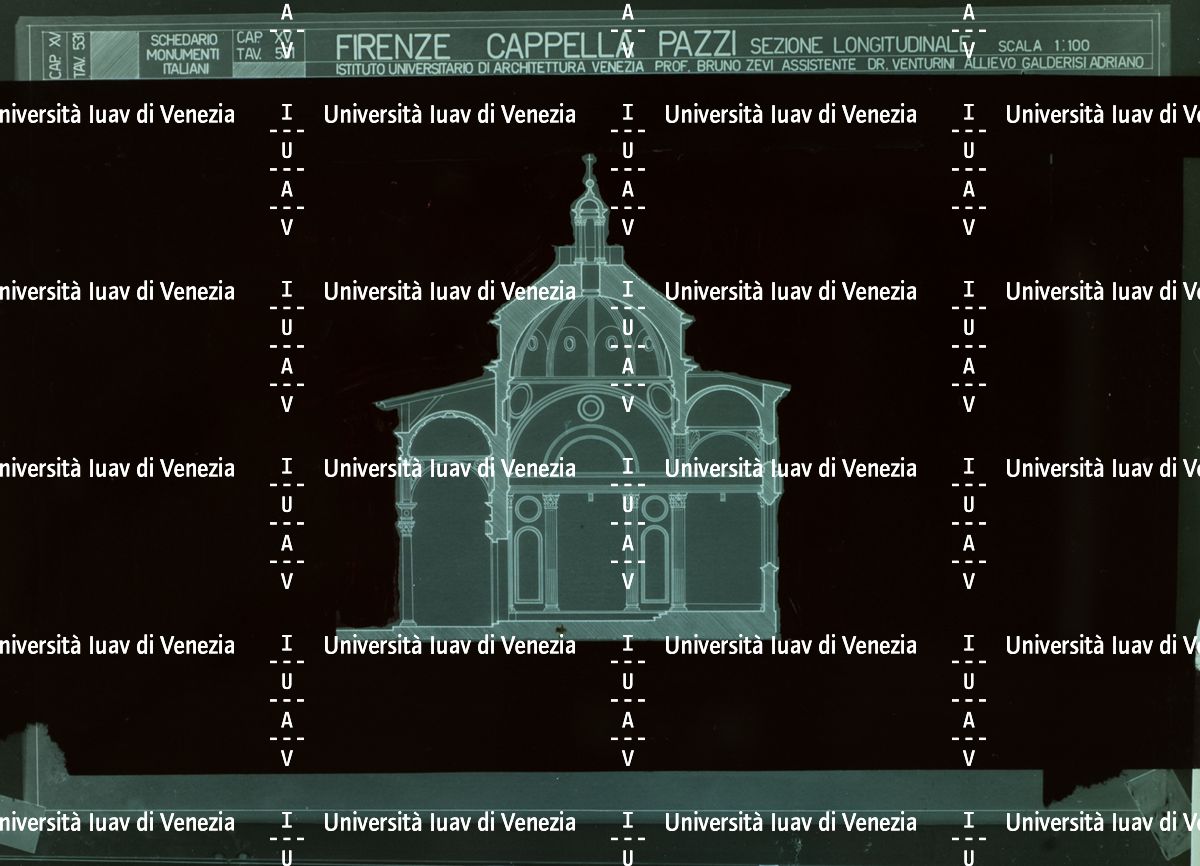The image size is (1200, 866).
Task: Click the left arched window niche
Action: 527,562
